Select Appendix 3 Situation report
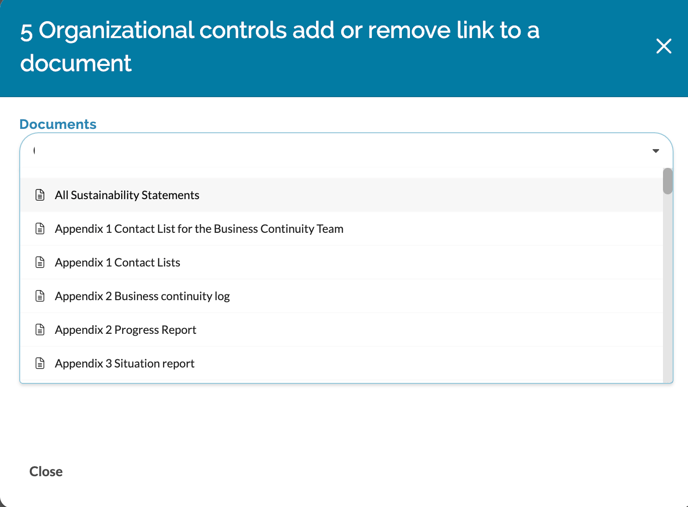The image size is (688, 507). click(124, 363)
